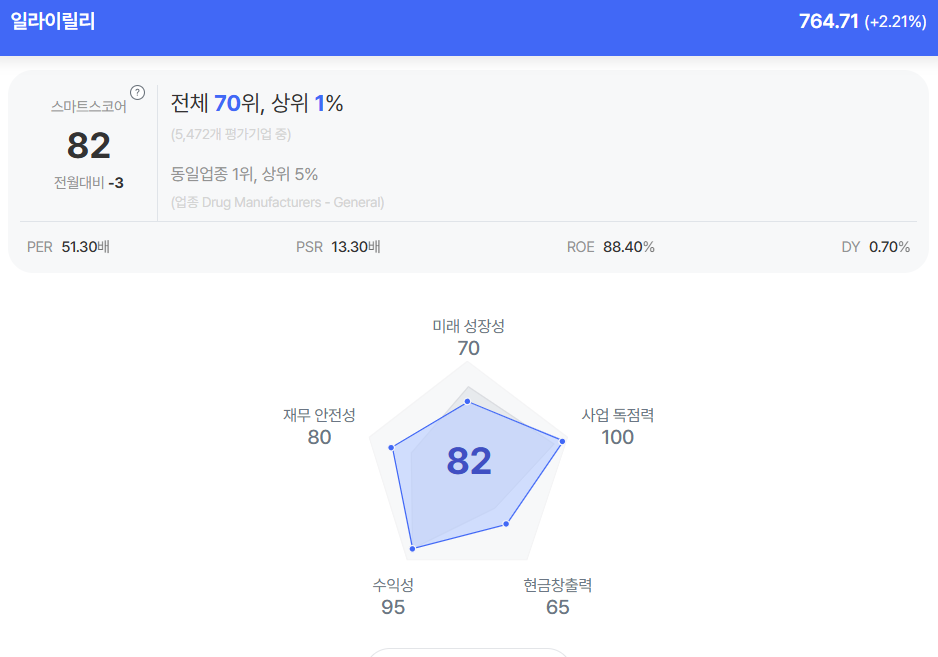Select the 미래 성장성 radar axis label
The image size is (938, 657).
click(x=468, y=326)
